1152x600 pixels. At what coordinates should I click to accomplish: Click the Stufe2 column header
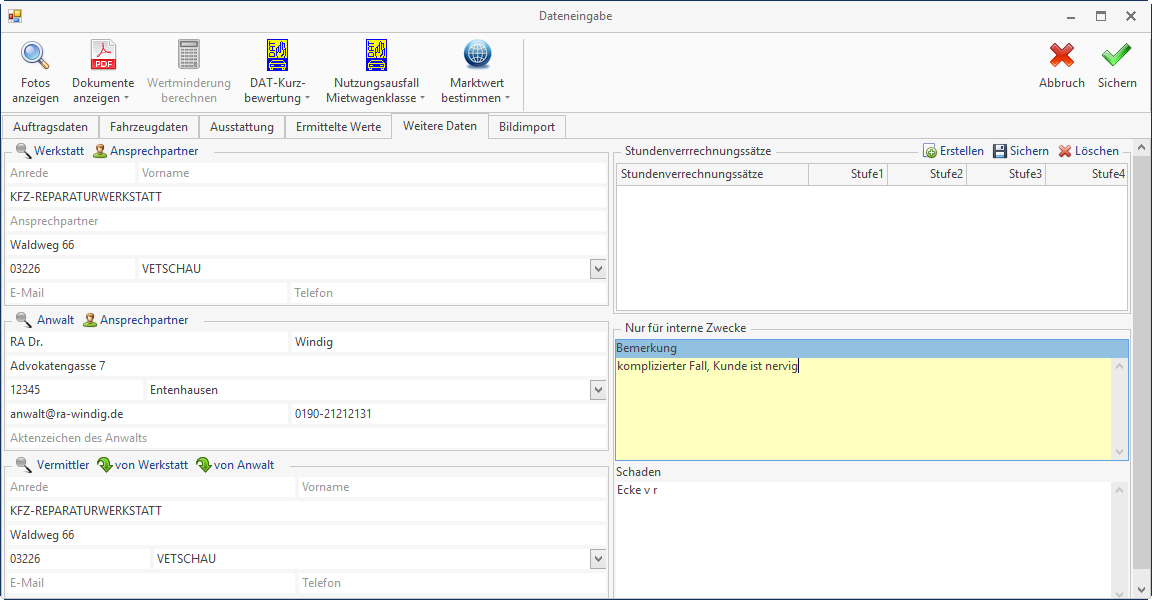click(x=927, y=175)
